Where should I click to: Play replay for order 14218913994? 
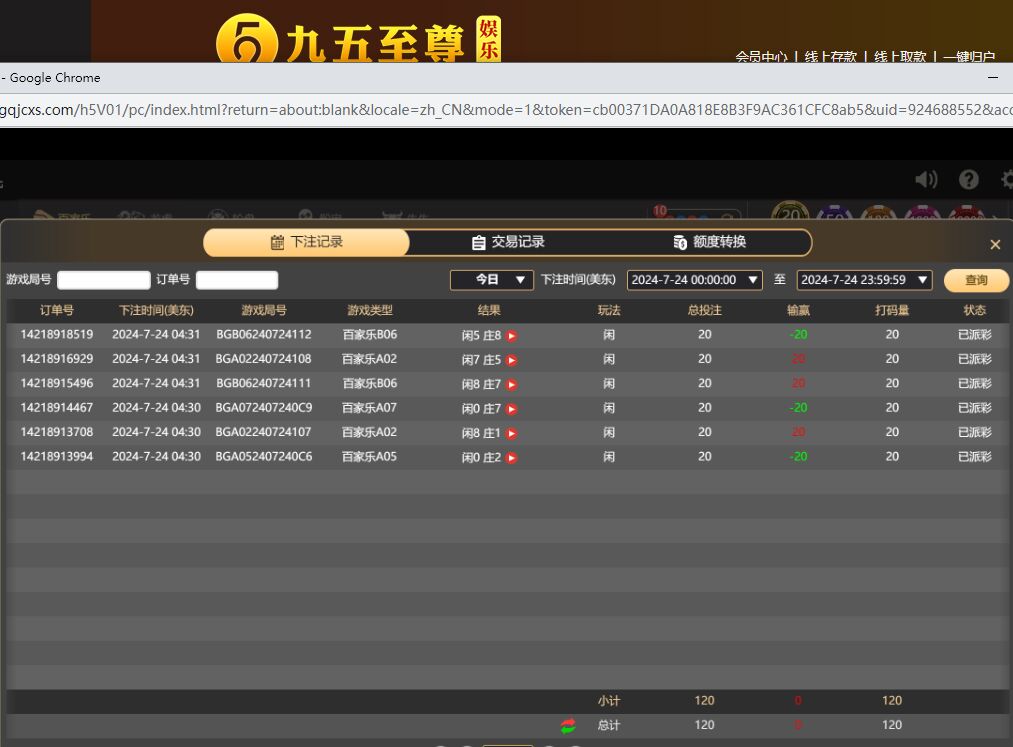(511, 458)
